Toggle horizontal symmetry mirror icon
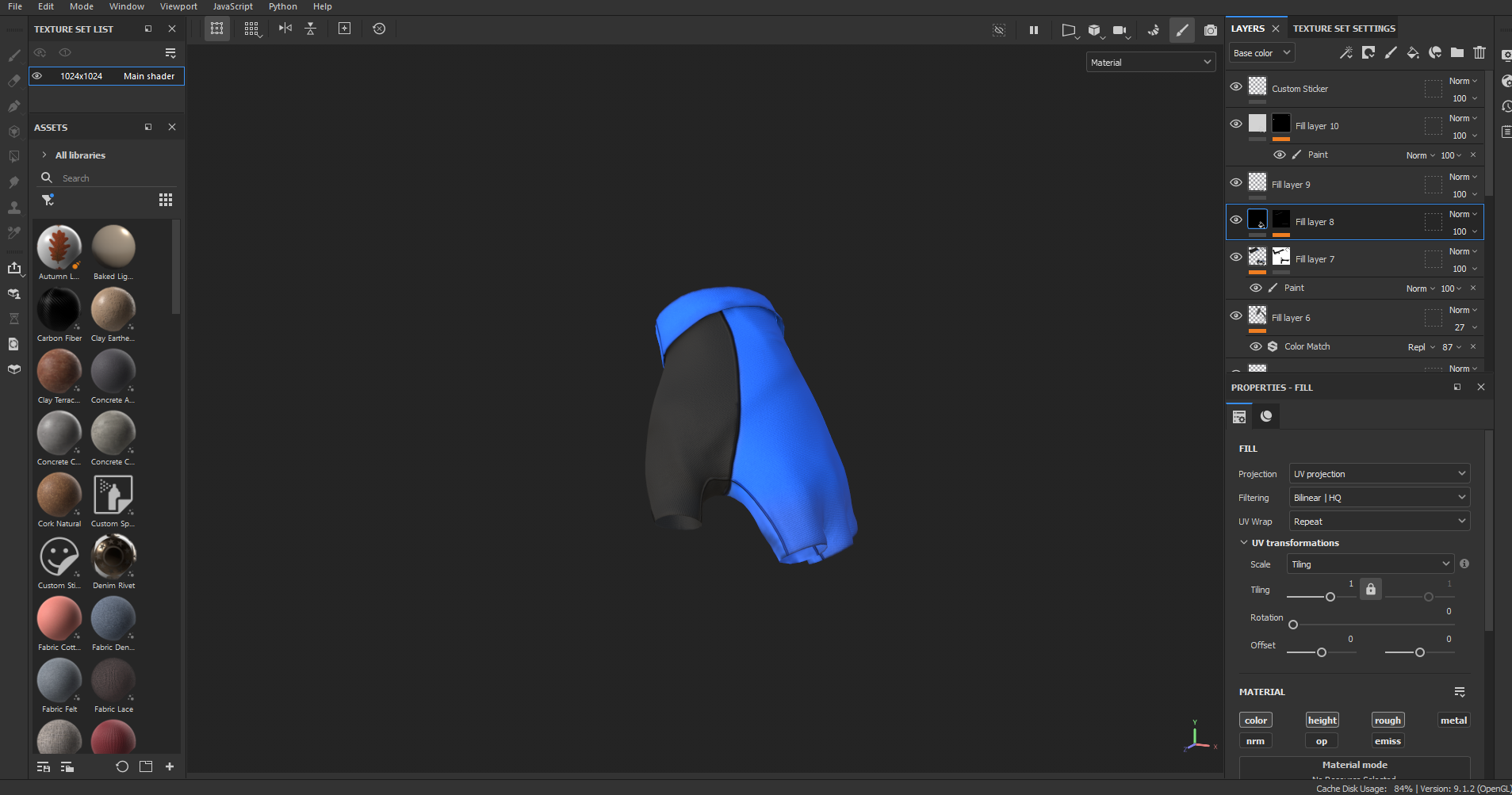Viewport: 1512px width, 795px height. pos(285,29)
